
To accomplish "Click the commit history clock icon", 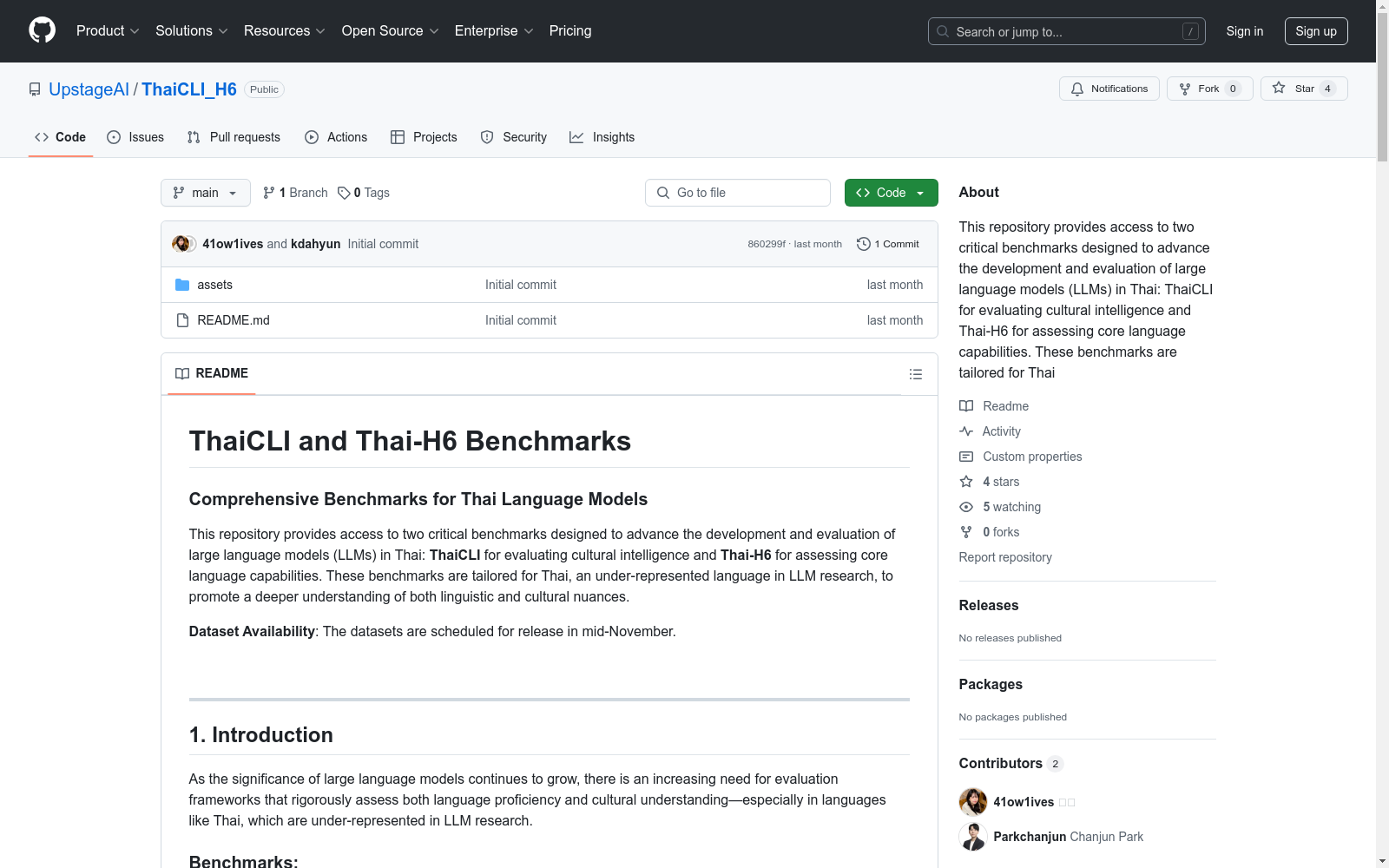I will click(x=863, y=244).
